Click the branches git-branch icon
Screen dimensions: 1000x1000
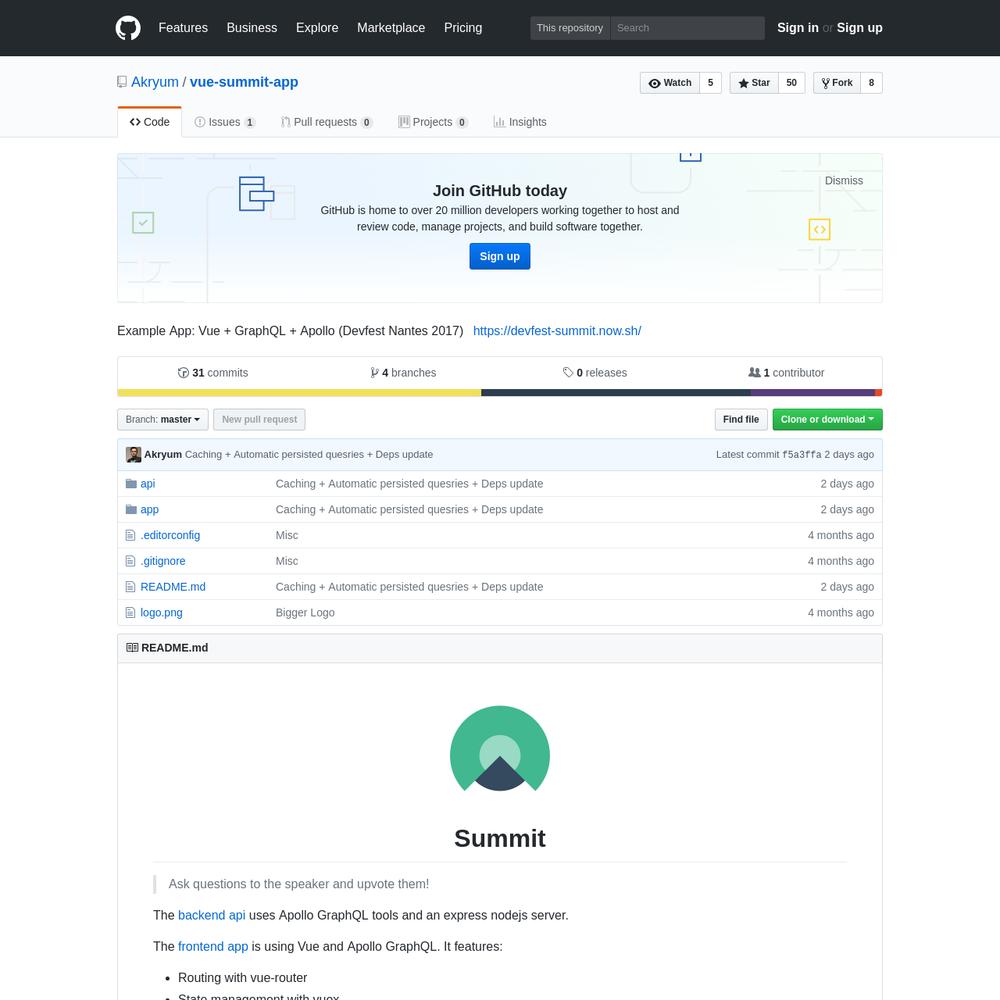[374, 372]
